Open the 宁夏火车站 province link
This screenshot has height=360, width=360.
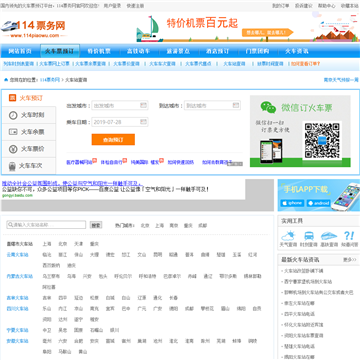pyautogui.click(x=17, y=330)
